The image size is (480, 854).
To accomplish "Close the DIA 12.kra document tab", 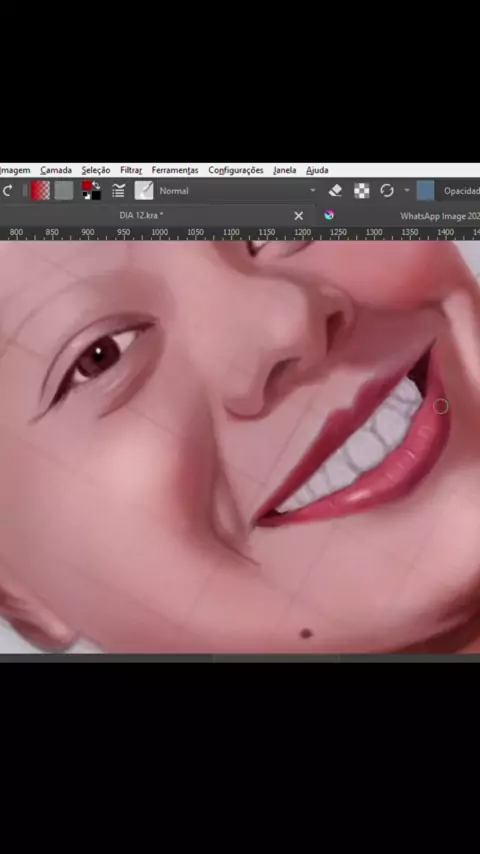I will click(299, 216).
